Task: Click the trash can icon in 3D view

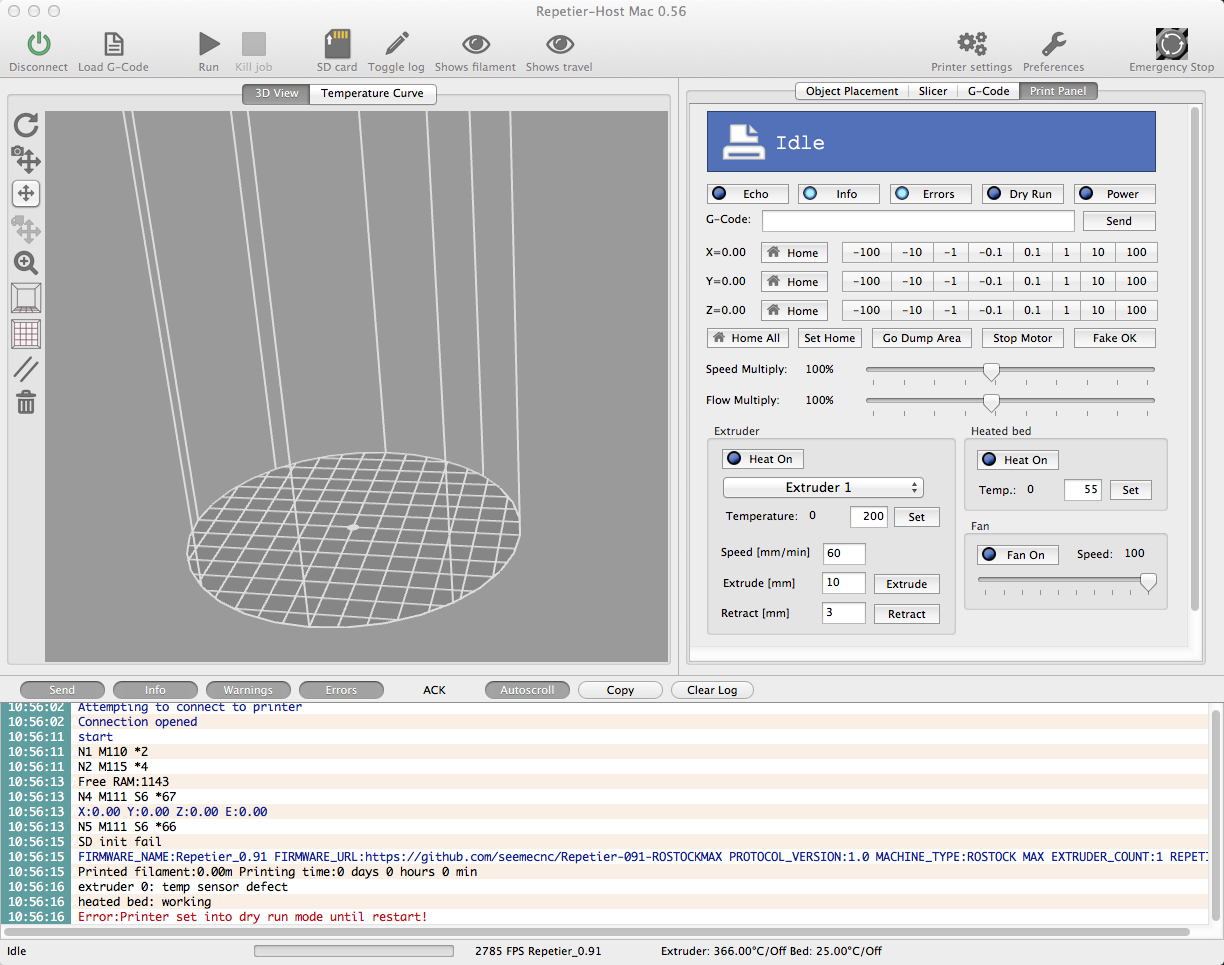Action: [x=26, y=403]
